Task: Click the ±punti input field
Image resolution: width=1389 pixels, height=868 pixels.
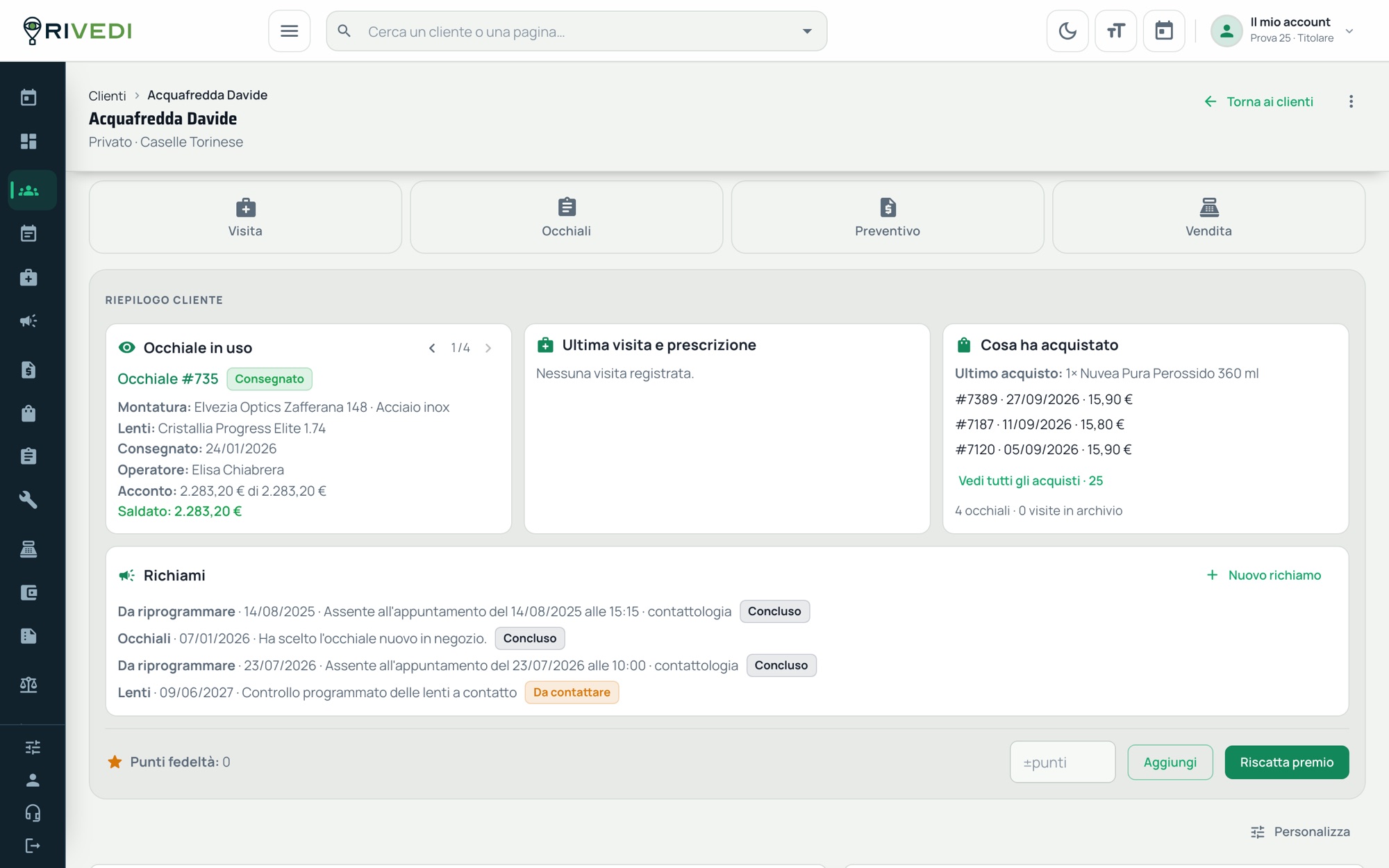Action: pos(1063,762)
